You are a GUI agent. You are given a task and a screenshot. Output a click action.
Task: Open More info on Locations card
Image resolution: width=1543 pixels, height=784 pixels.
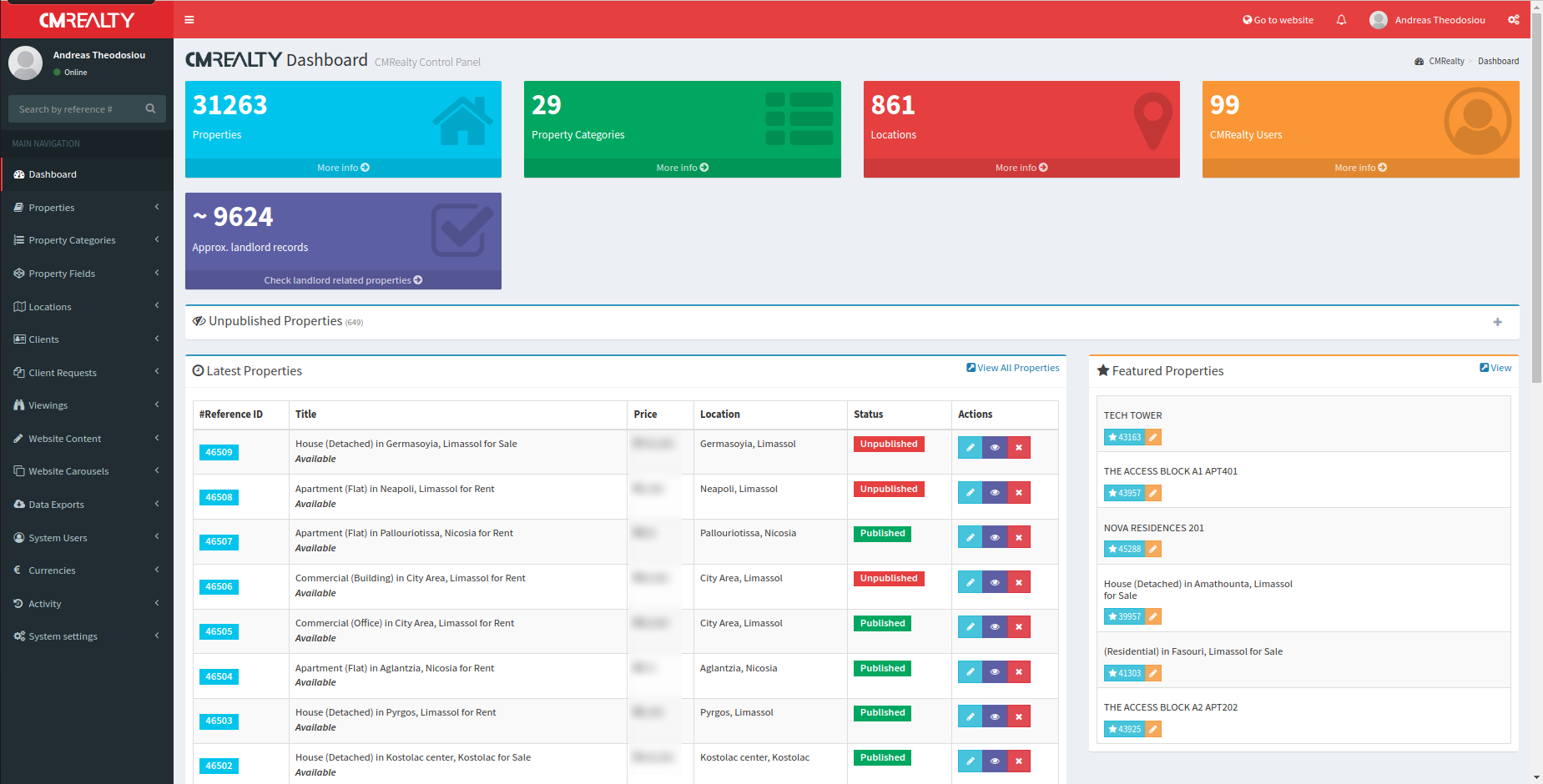point(1021,168)
